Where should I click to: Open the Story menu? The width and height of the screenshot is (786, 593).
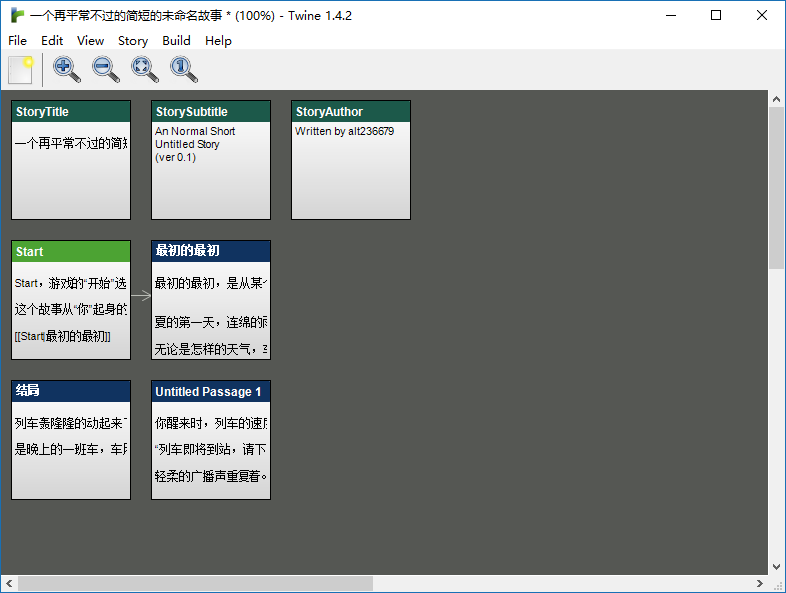133,41
